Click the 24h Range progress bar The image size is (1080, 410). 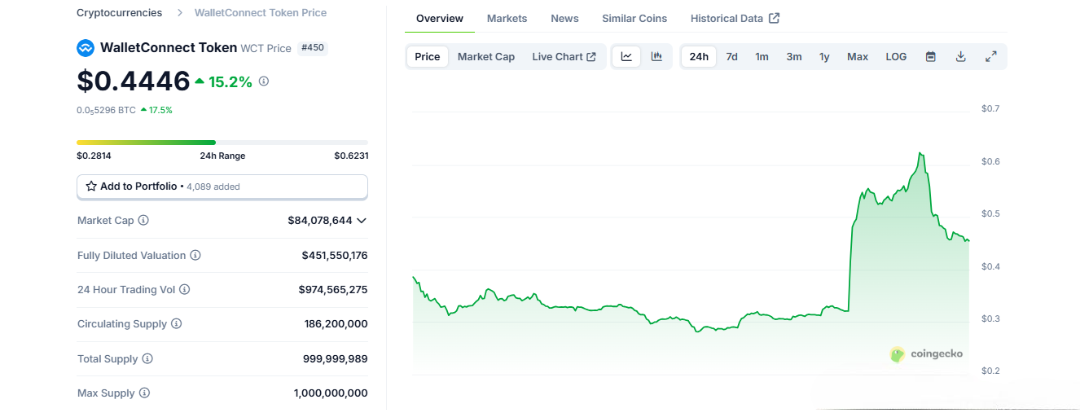(222, 143)
